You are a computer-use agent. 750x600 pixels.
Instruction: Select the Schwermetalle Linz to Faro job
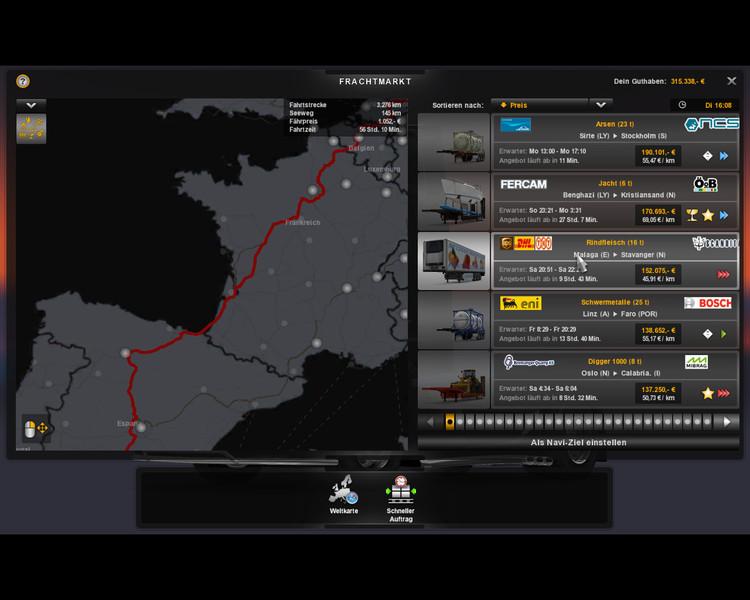614,320
